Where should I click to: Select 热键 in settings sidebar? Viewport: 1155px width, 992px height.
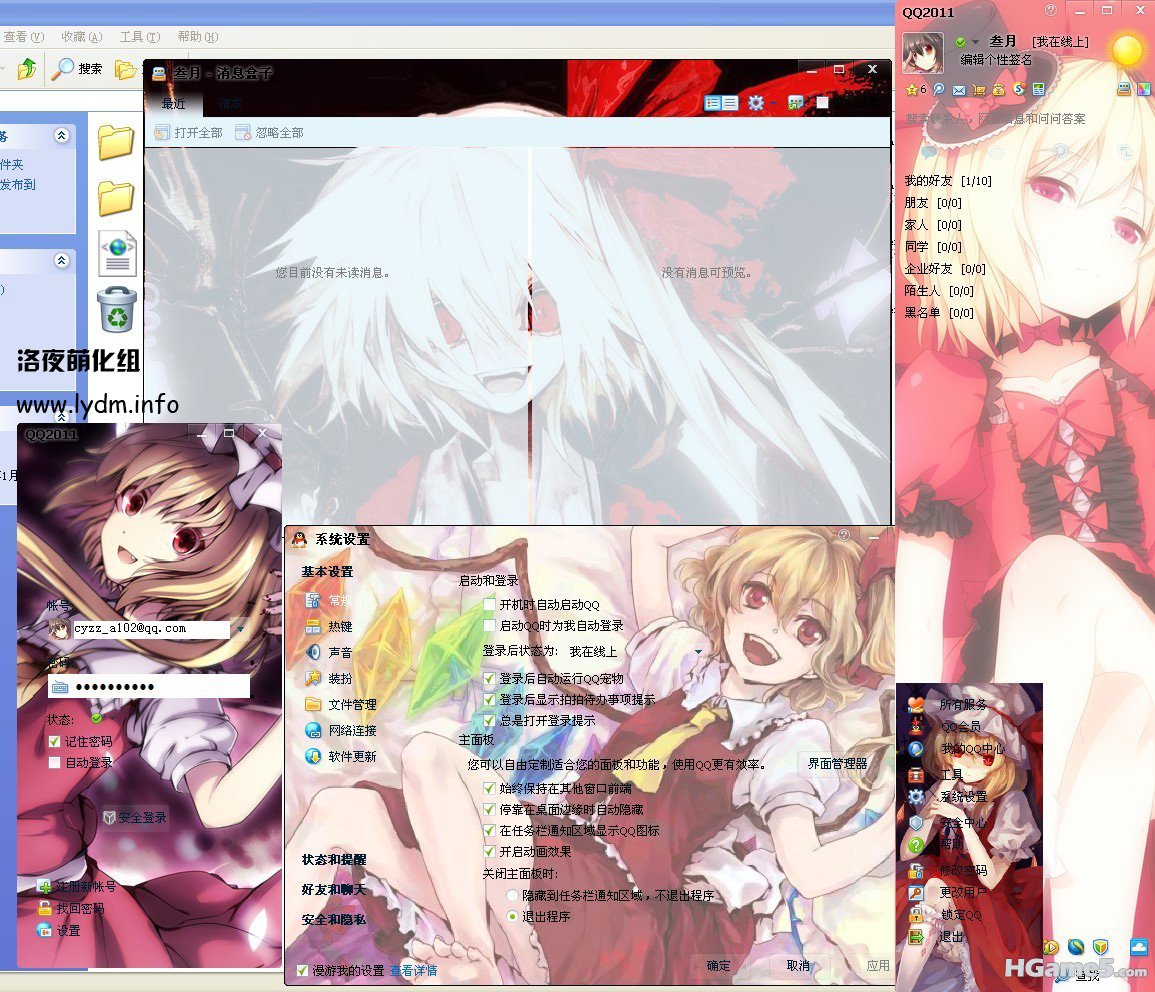(340, 627)
